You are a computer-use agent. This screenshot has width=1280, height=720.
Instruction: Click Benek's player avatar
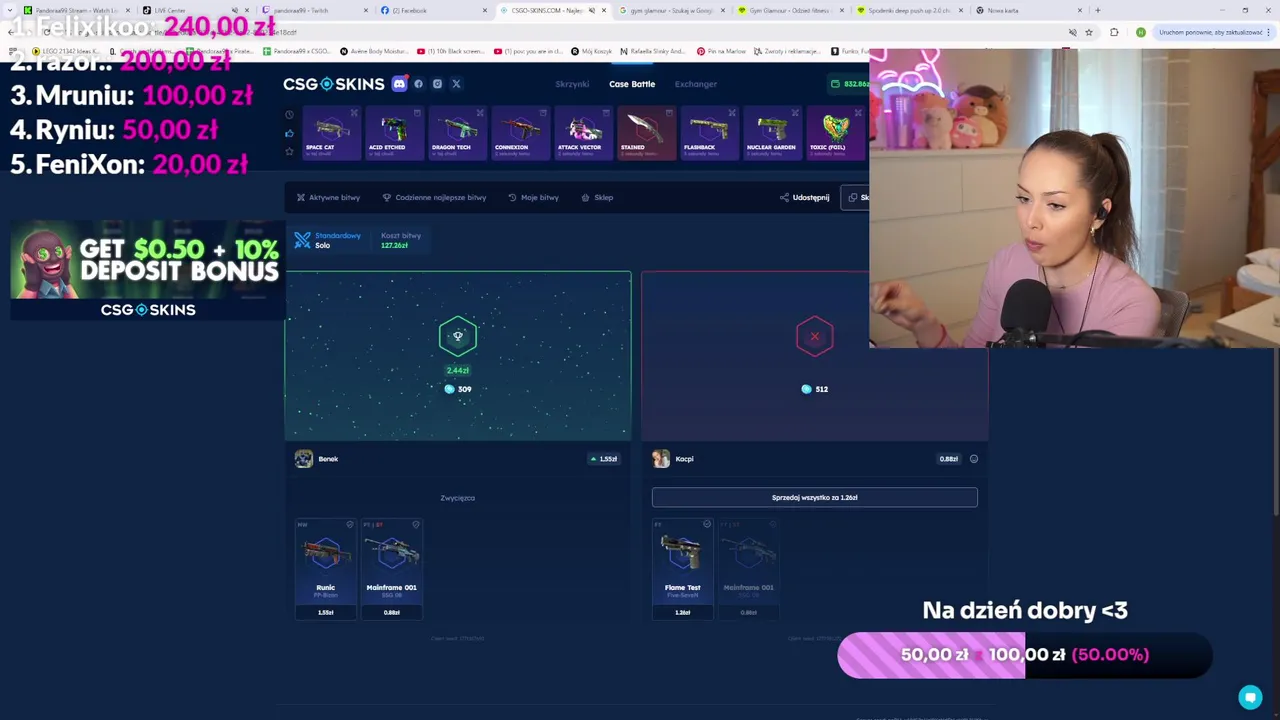(x=304, y=459)
